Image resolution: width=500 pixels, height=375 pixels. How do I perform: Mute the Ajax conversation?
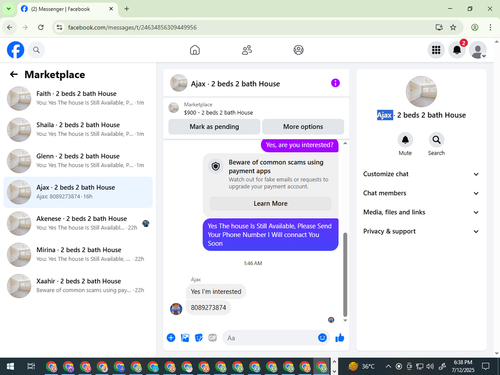[405, 140]
